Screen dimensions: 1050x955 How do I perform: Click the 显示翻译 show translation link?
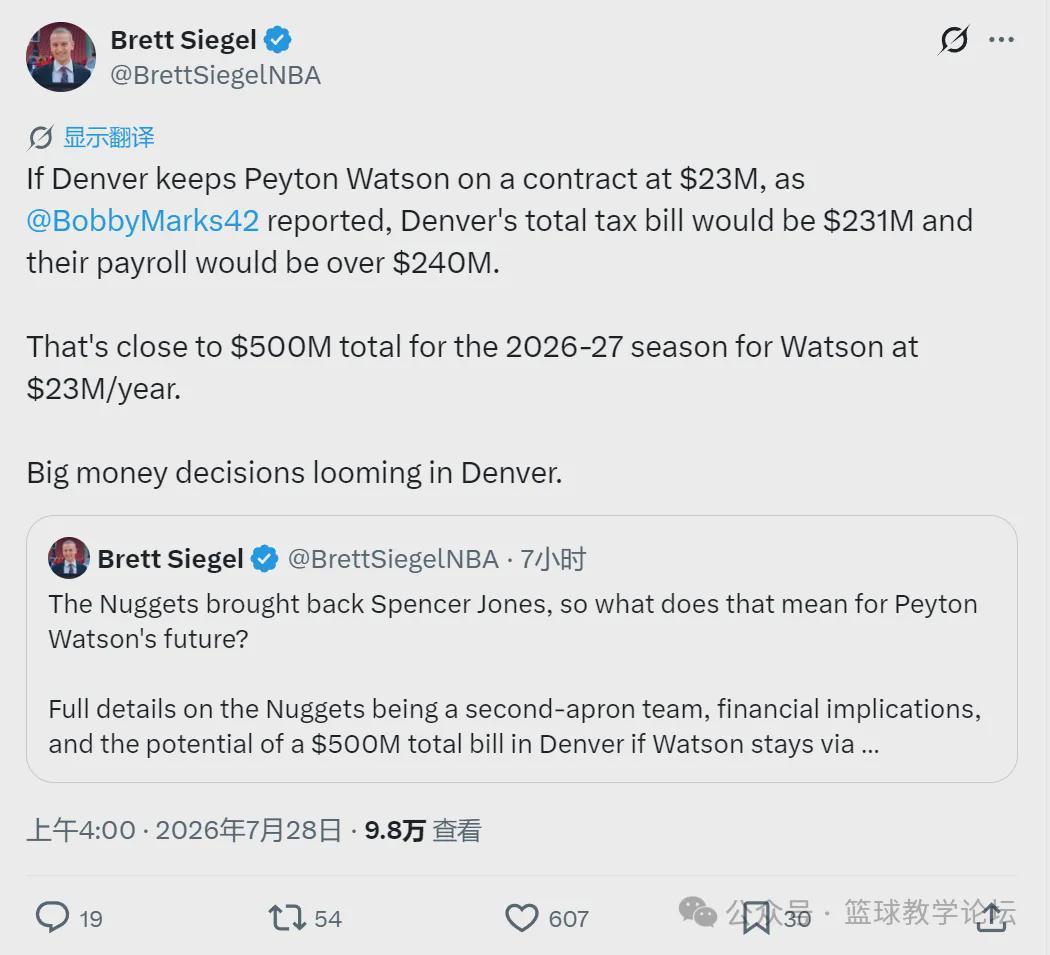(x=109, y=137)
